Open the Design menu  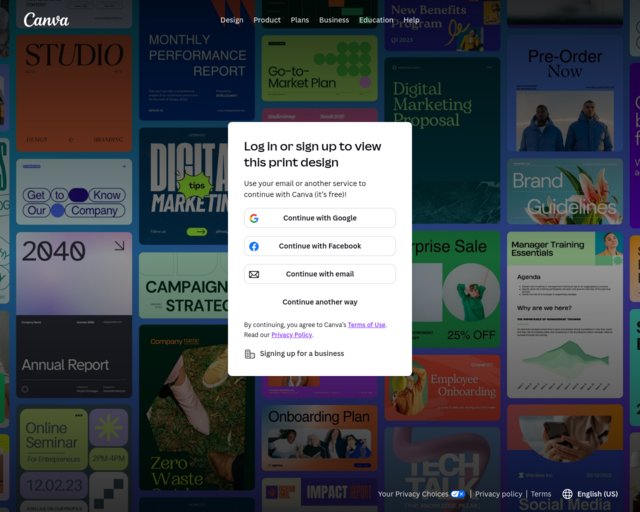tap(231, 20)
